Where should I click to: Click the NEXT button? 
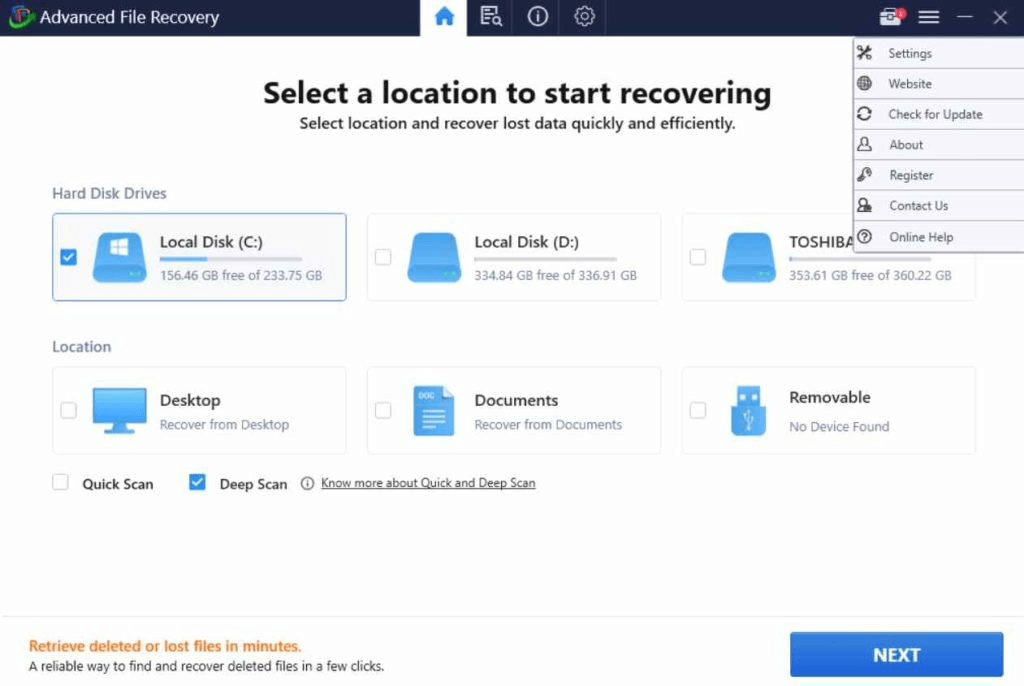tap(897, 655)
